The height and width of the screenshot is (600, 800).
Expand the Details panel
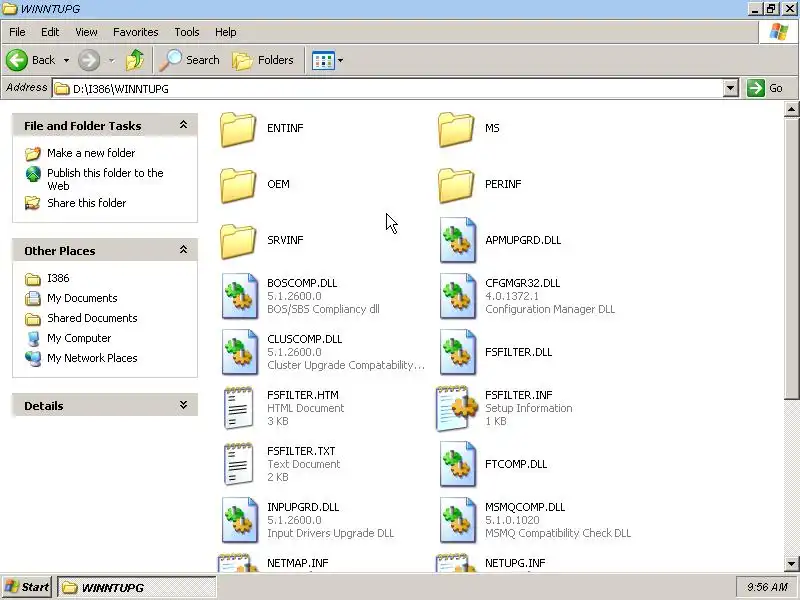pyautogui.click(x=183, y=405)
